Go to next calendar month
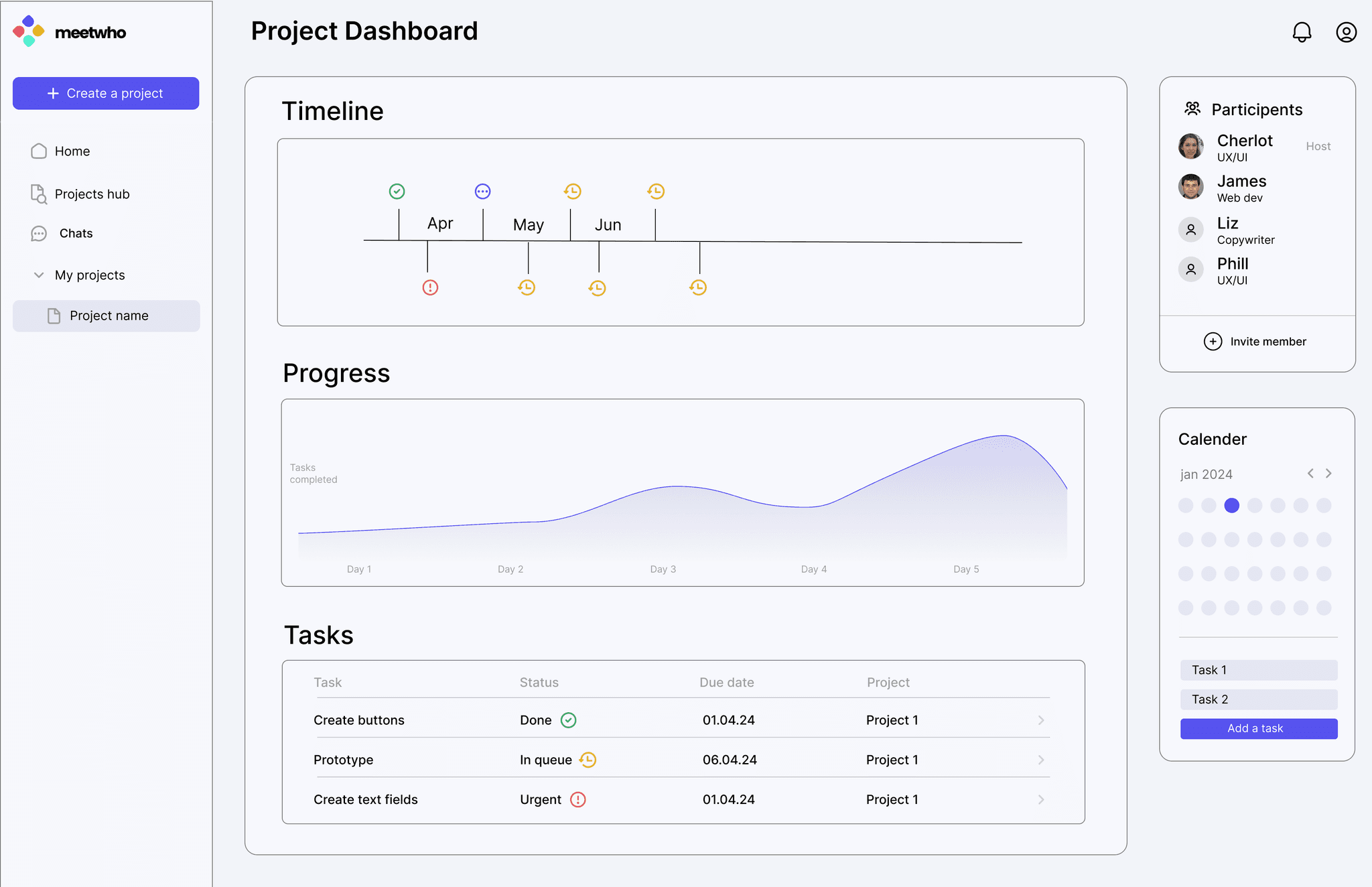The height and width of the screenshot is (887, 1372). click(1328, 474)
